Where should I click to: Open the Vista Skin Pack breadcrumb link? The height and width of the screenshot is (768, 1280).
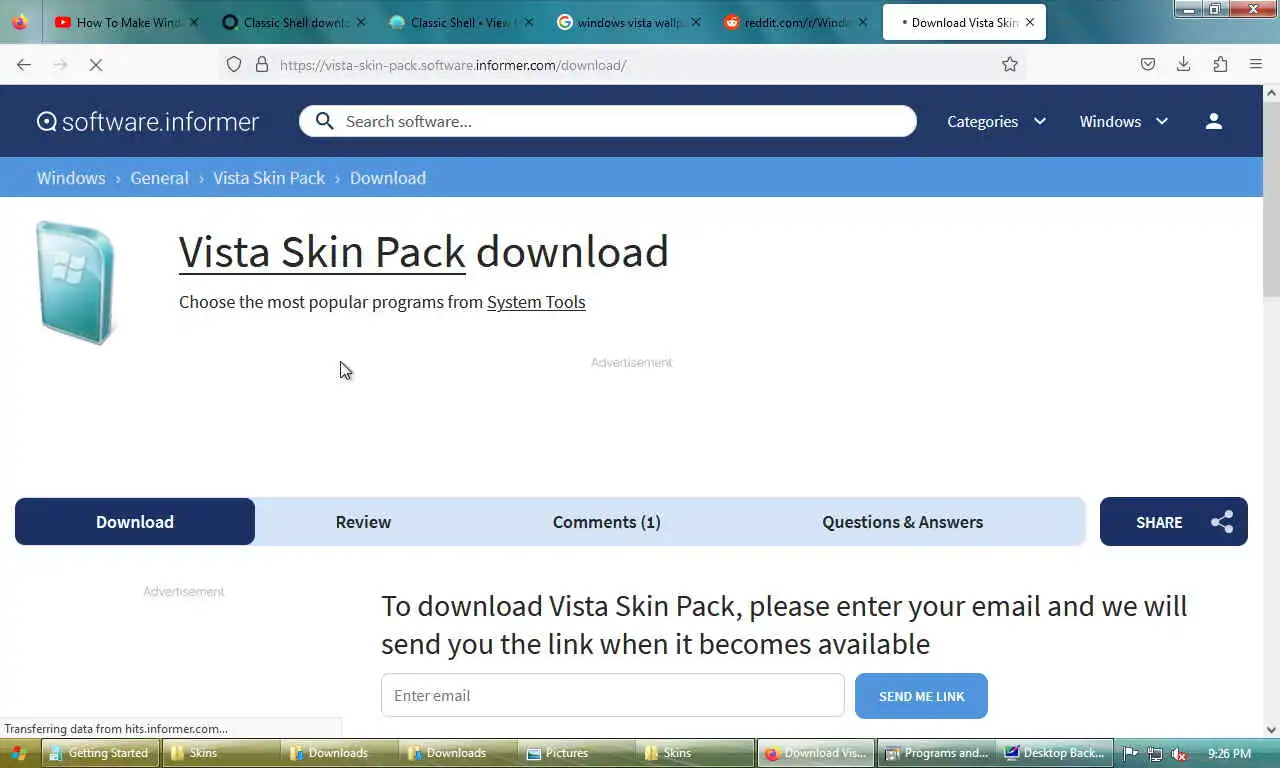(269, 178)
